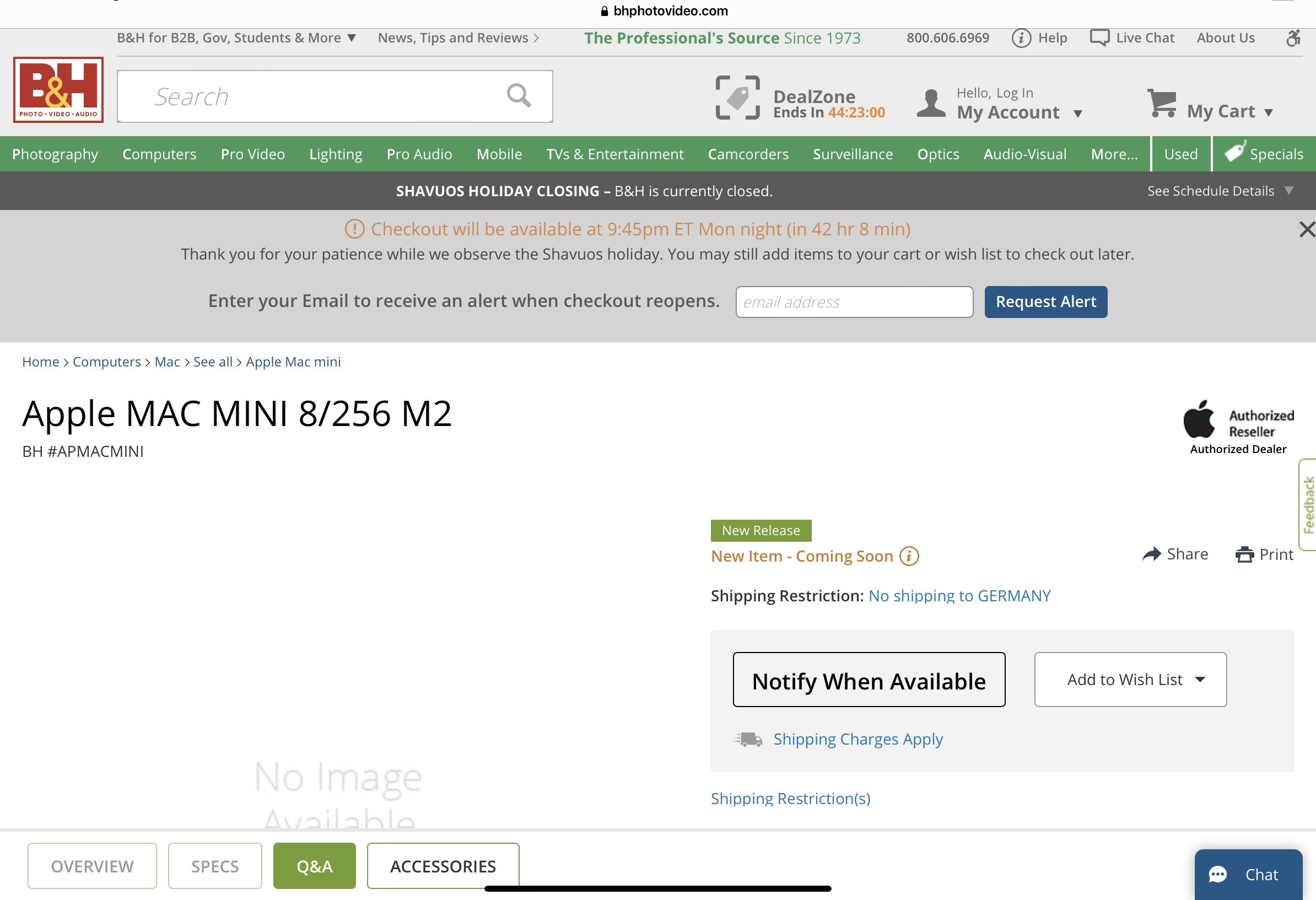The image size is (1316, 900).
Task: Go to Computers breadcrumb
Action: (x=106, y=362)
